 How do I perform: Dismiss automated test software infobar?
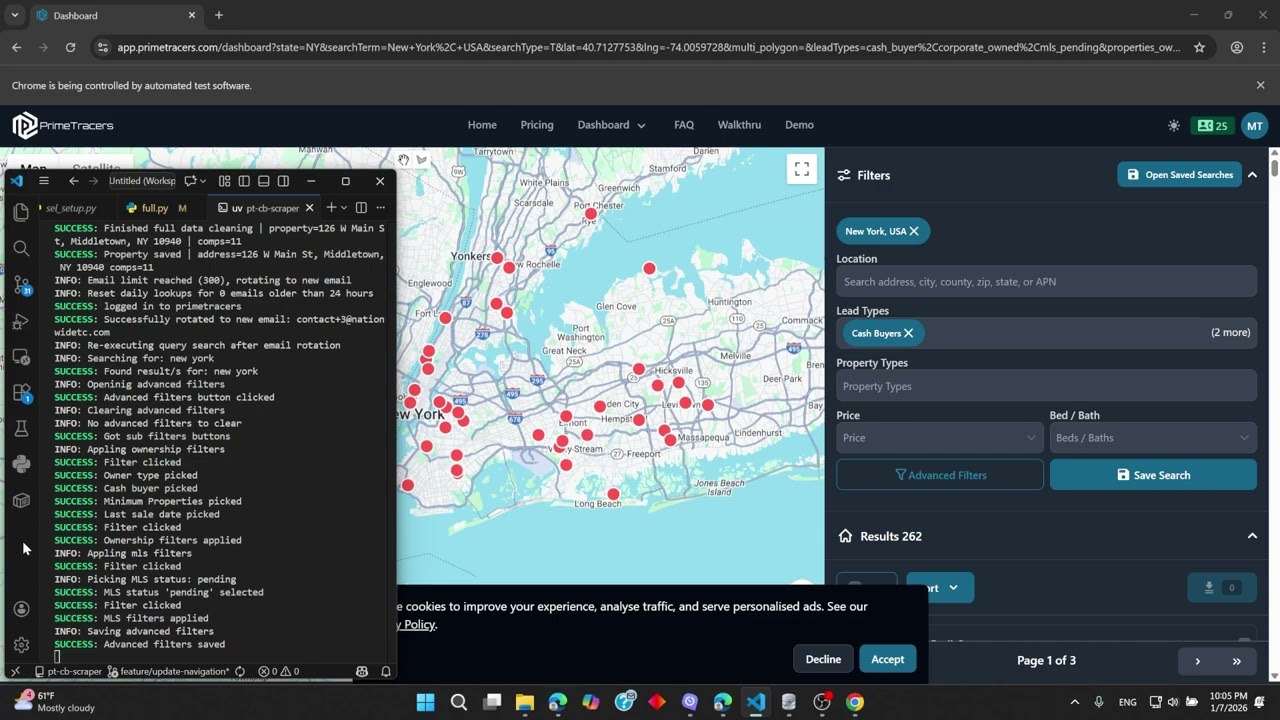point(1260,86)
